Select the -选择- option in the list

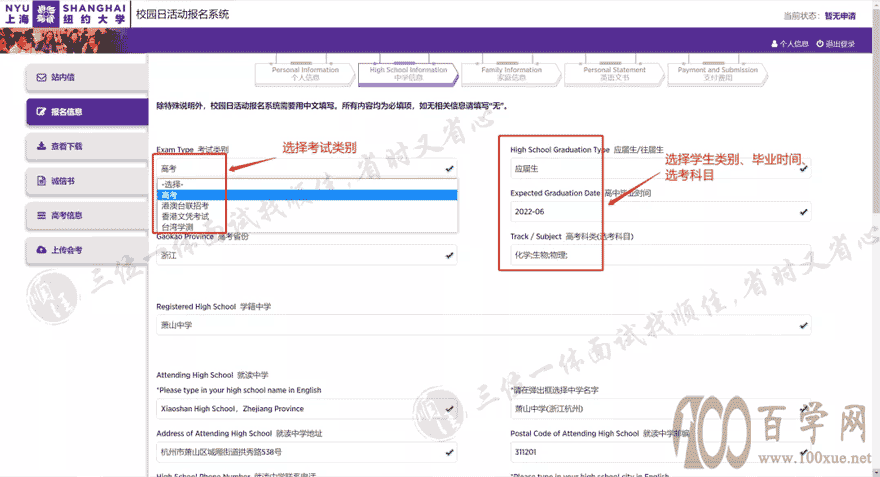pos(307,184)
